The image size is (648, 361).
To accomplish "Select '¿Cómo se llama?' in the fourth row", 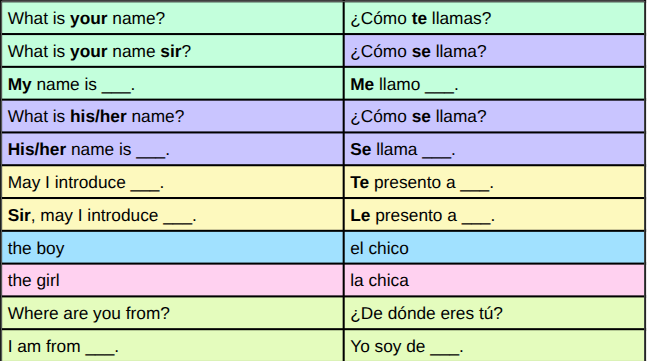I will 494,116.
